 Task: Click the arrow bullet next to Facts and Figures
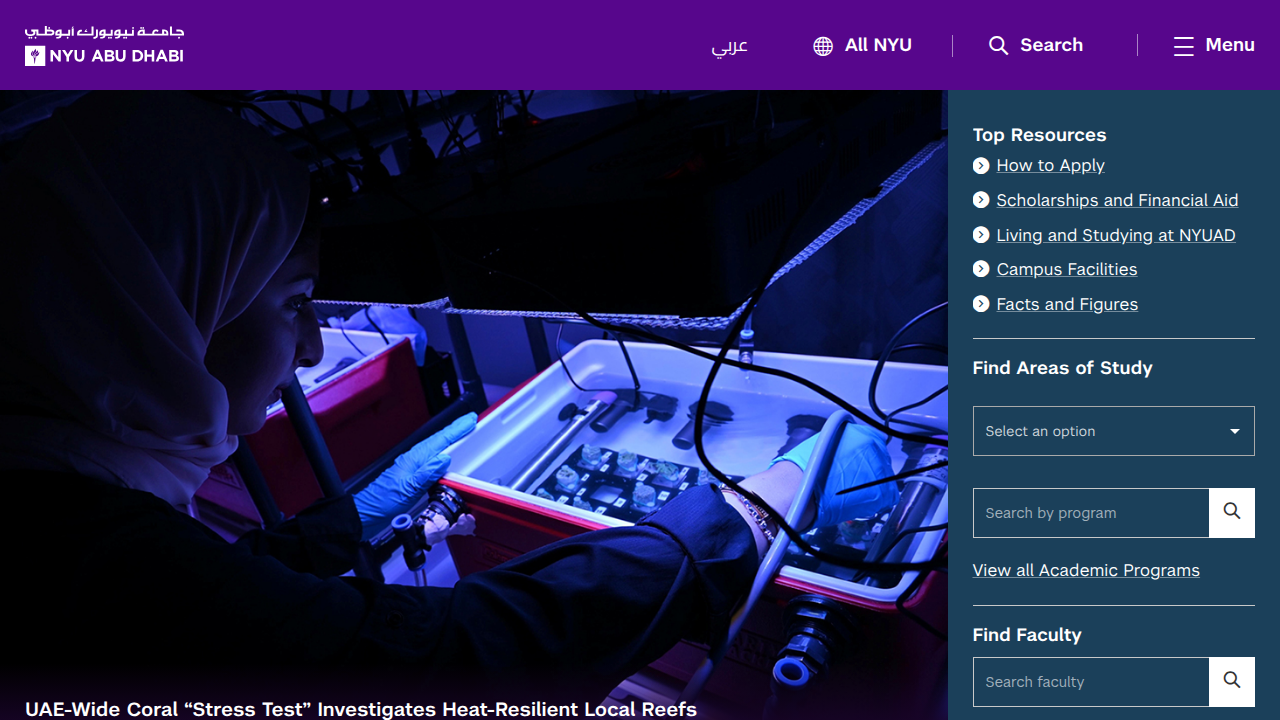coord(981,304)
